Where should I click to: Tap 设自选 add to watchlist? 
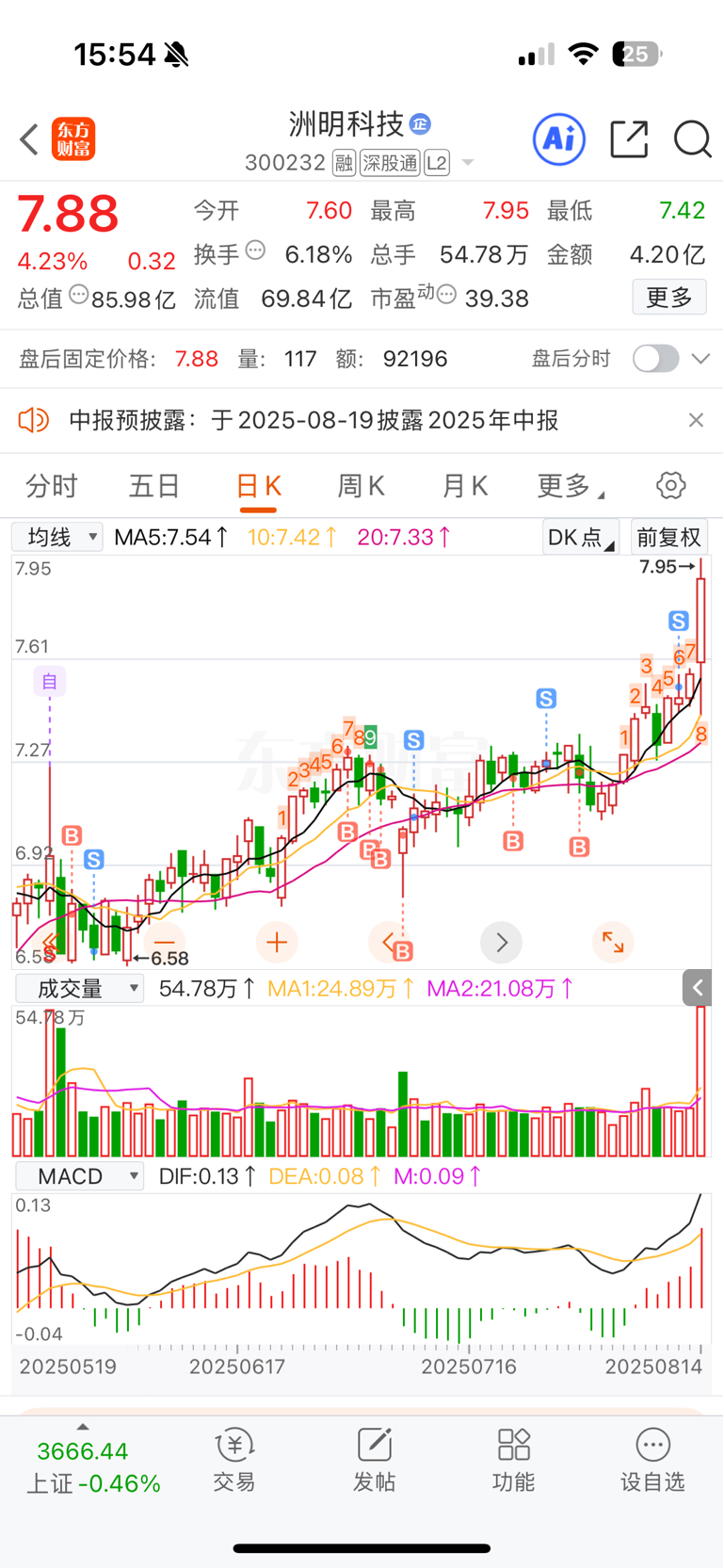click(x=652, y=1460)
